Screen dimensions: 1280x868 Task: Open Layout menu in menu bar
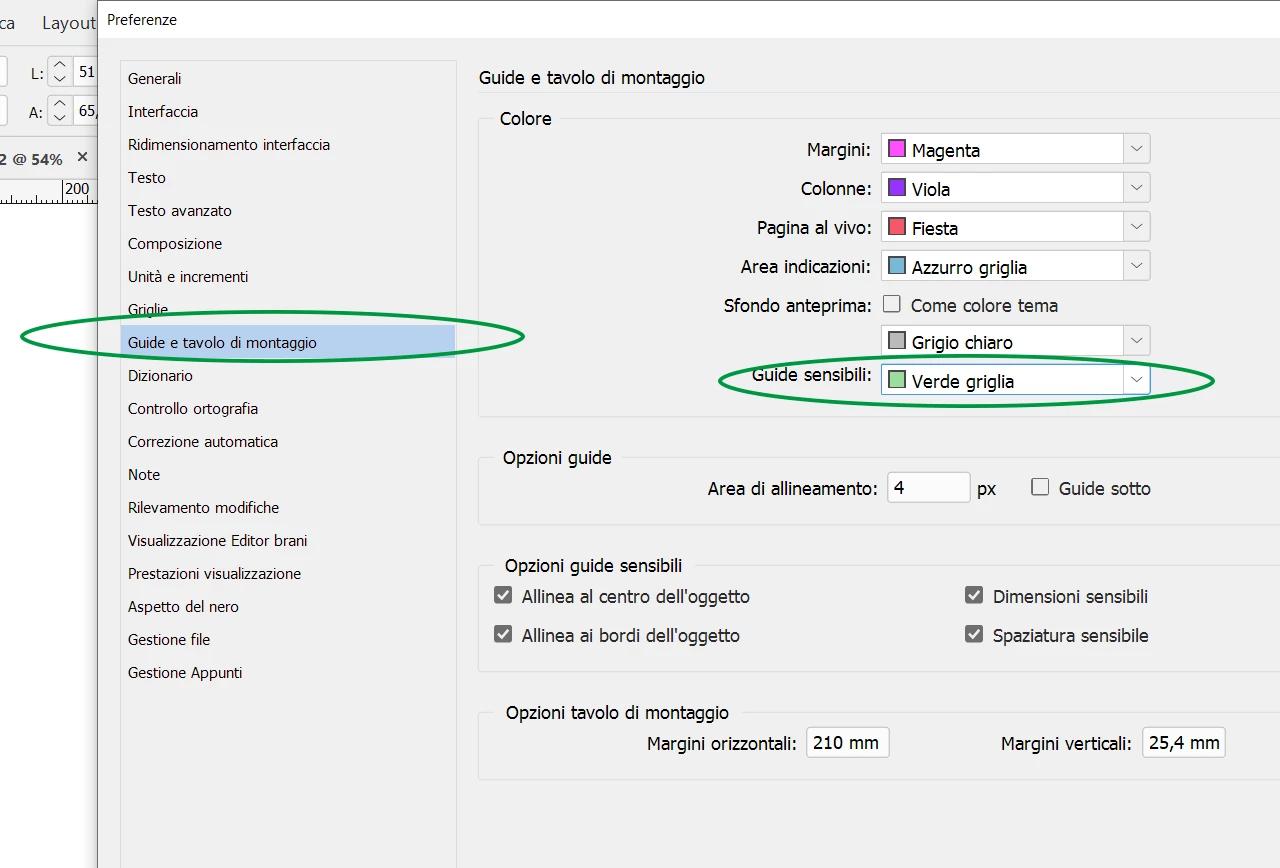[69, 22]
